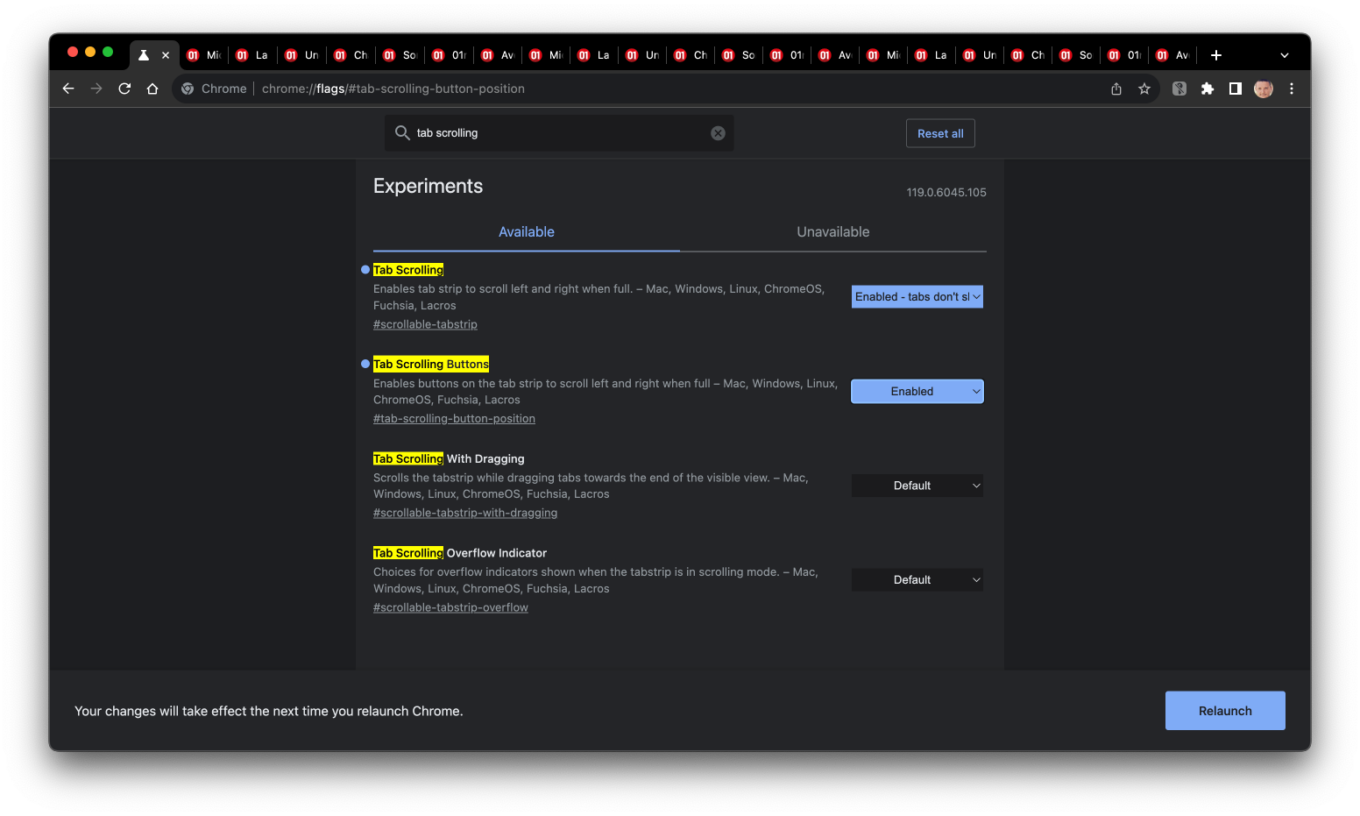Open the Tab Scrolling Overflow Indicator dropdown
Viewport: 1360px width, 816px height.
[x=917, y=579]
